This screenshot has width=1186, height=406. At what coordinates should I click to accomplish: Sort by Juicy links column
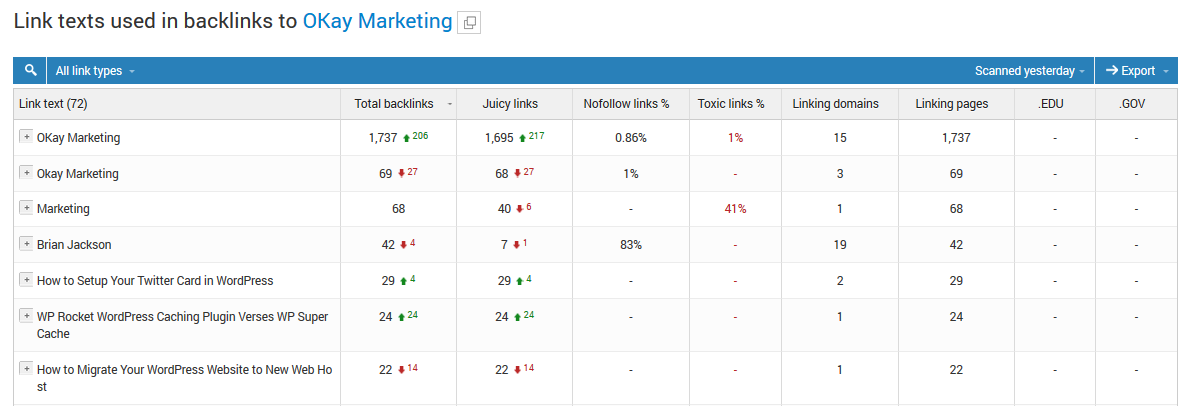click(510, 104)
